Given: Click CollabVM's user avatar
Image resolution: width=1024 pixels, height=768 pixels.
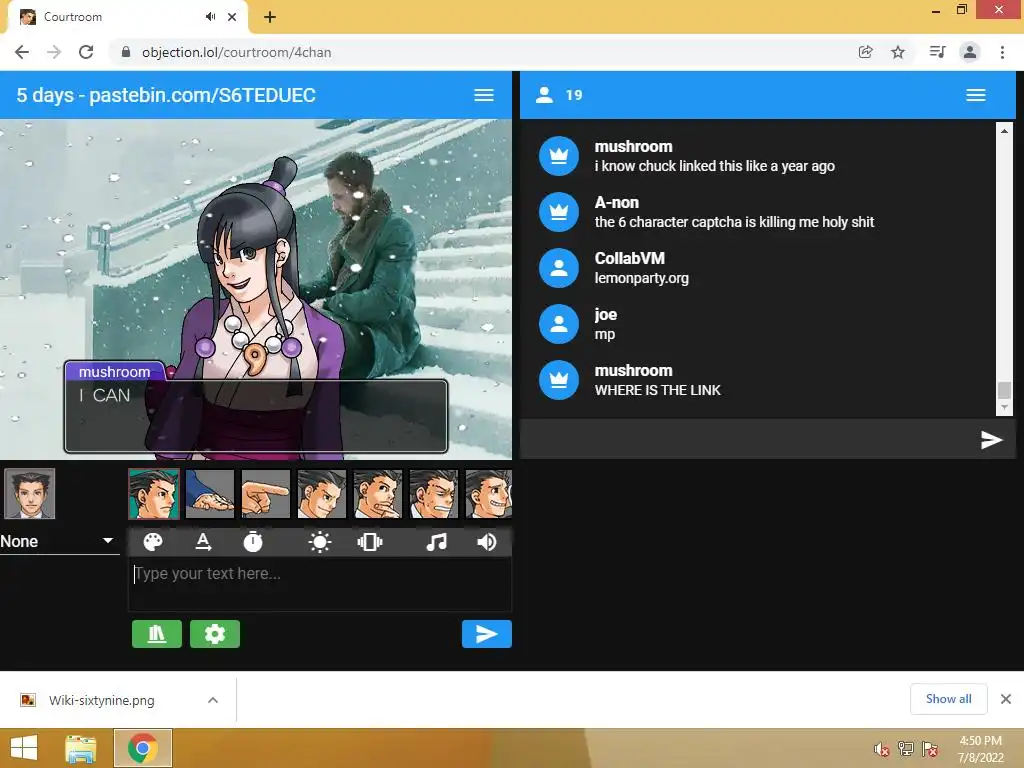Looking at the screenshot, I should tap(559, 268).
